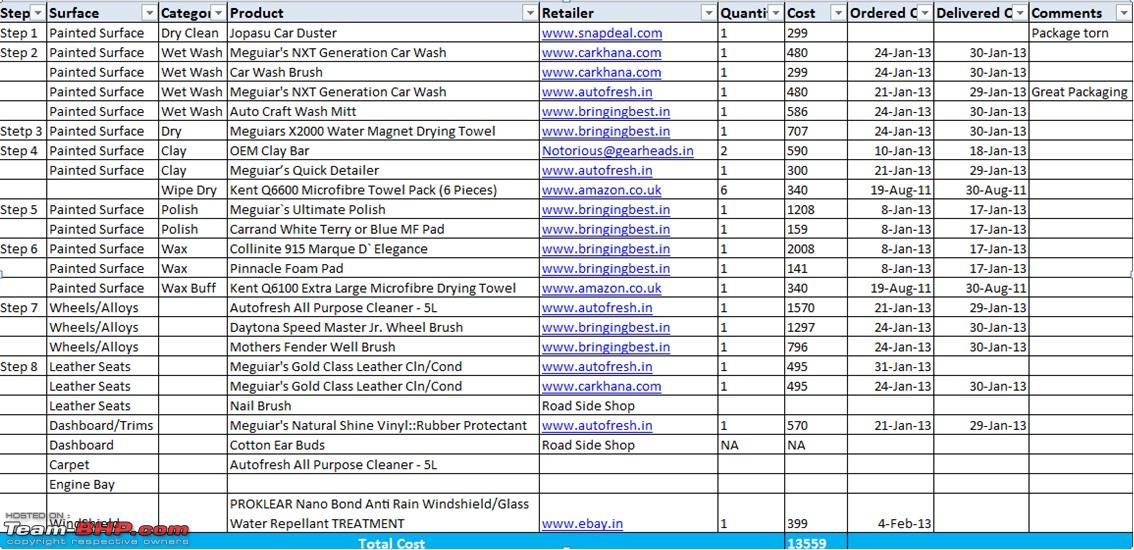This screenshot has height=550, width=1134.
Task: Expand the Delivered column filter dropdown
Action: point(1019,13)
